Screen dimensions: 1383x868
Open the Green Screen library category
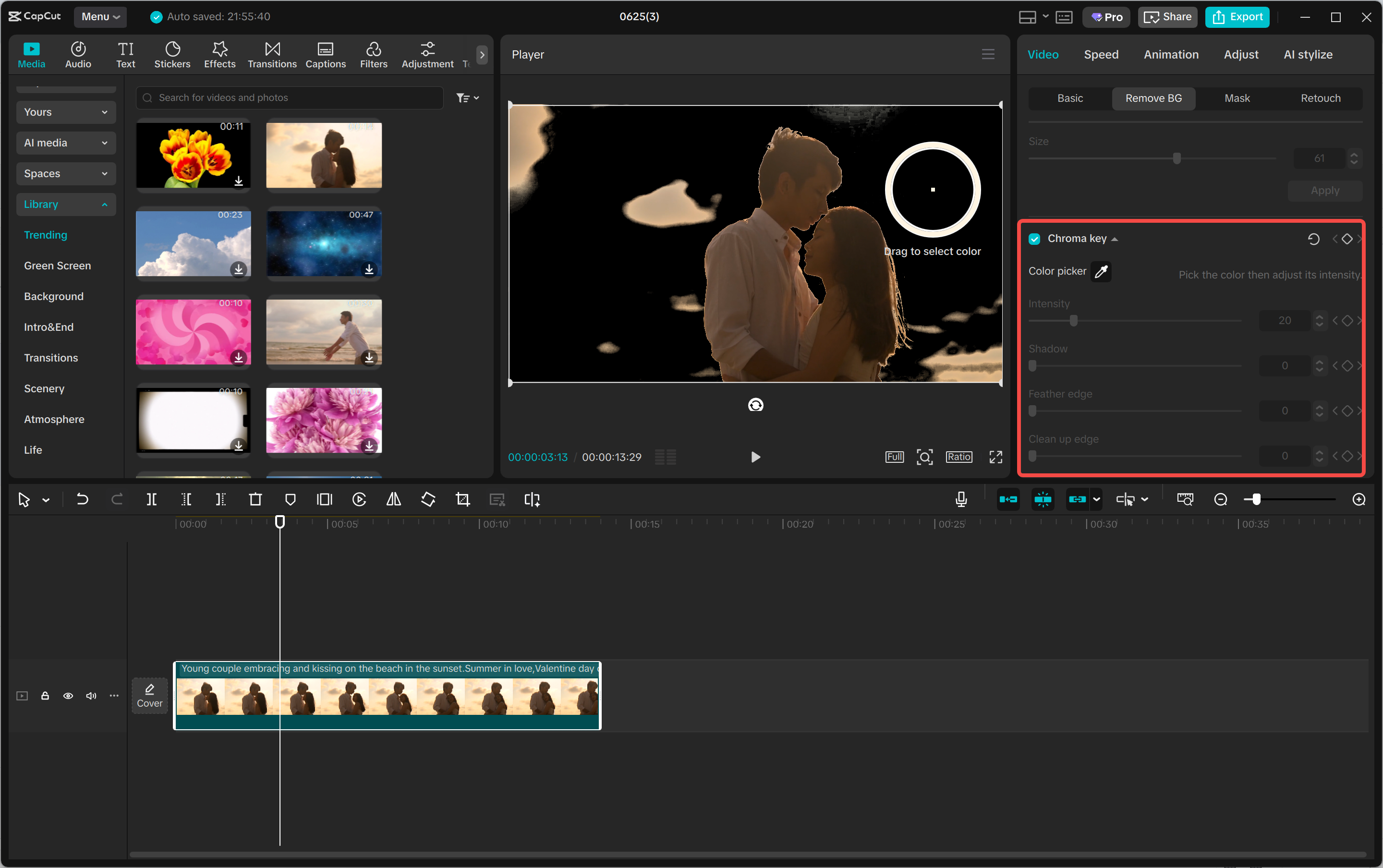(58, 265)
